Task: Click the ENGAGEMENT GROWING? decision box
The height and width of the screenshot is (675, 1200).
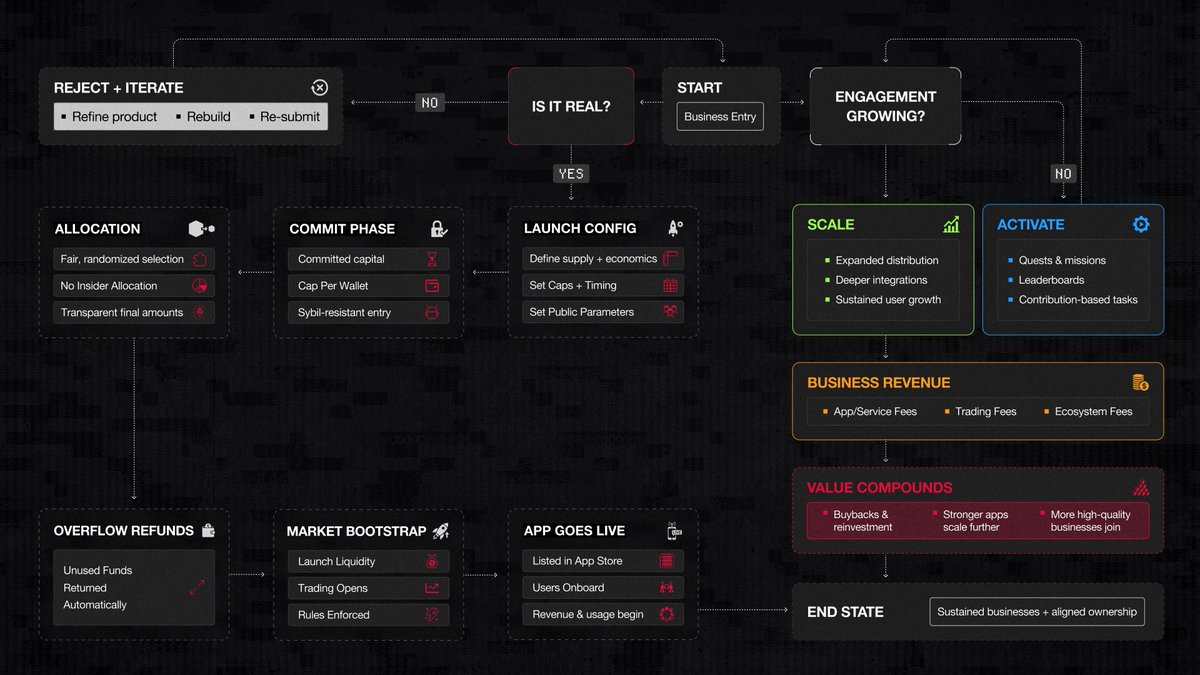Action: 885,106
